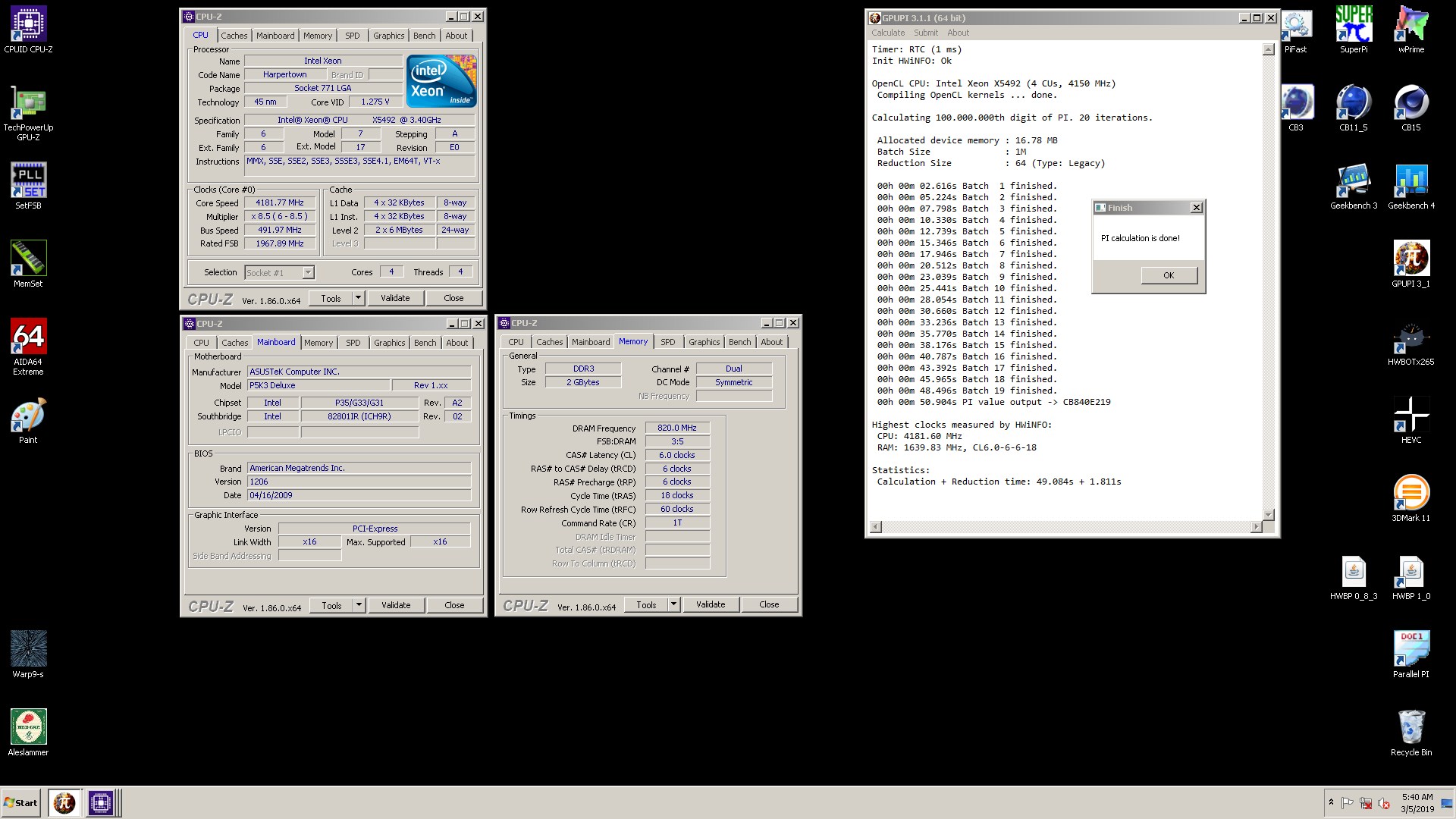Image resolution: width=1456 pixels, height=819 pixels.
Task: Open the CB11_5 Cinebench shortcut
Action: tap(1354, 108)
